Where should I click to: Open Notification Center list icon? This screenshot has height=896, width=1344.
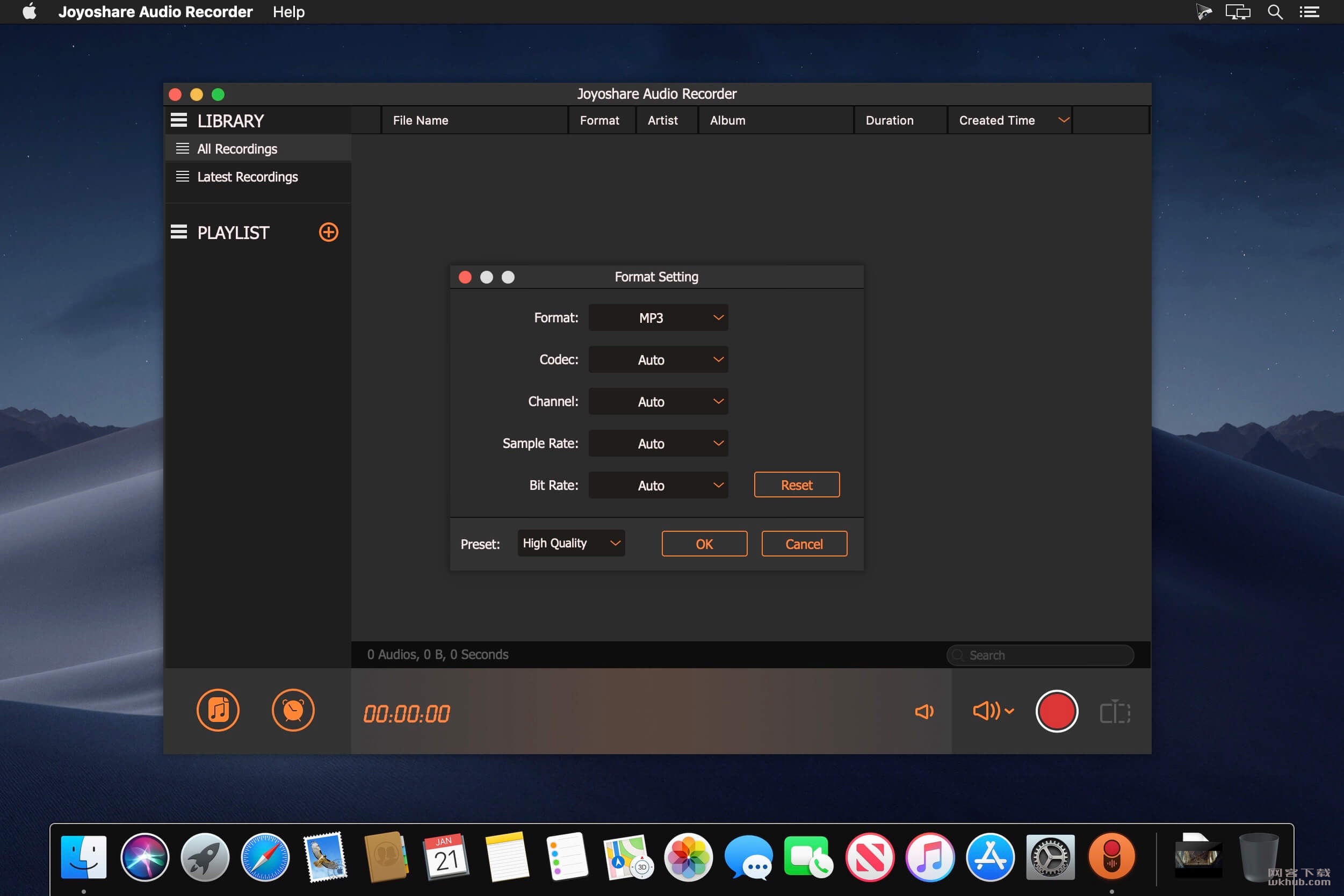click(1309, 11)
